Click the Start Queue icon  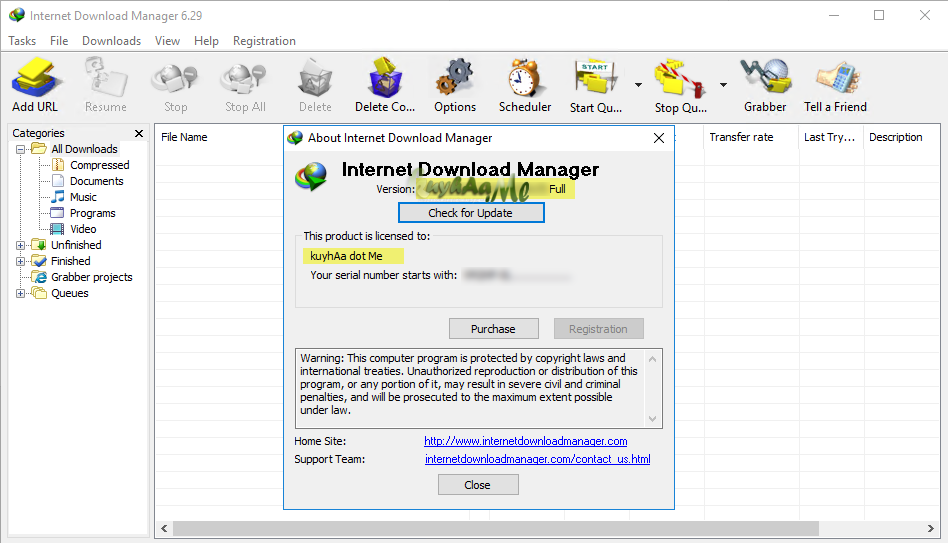[596, 77]
